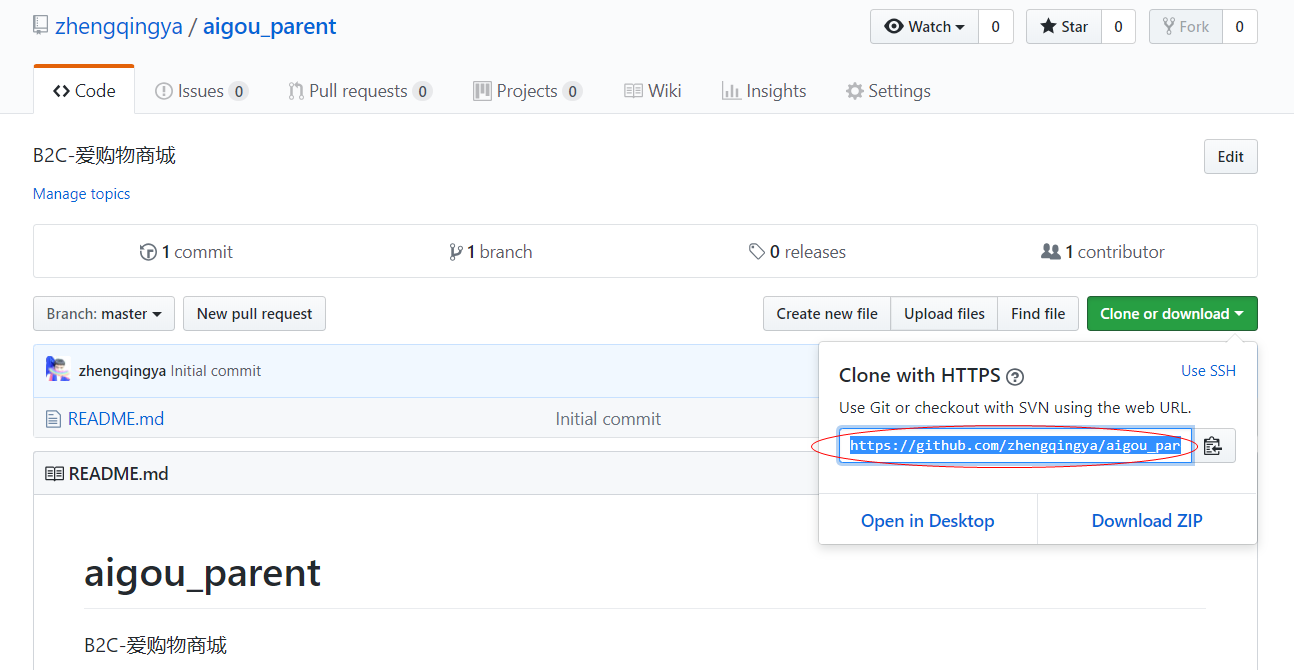Open the fork count
1294x670 pixels.
(x=1239, y=27)
